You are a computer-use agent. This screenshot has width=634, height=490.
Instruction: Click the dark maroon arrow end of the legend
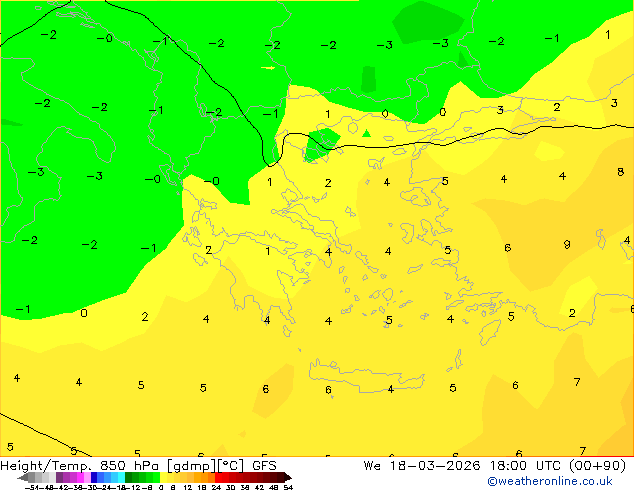[x=288, y=477]
